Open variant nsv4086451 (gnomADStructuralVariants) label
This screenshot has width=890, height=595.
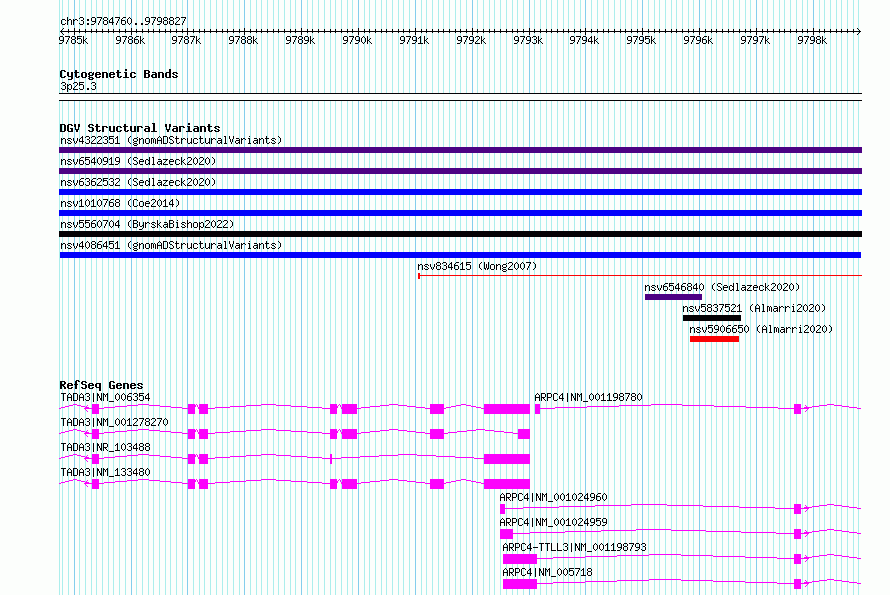coord(171,245)
